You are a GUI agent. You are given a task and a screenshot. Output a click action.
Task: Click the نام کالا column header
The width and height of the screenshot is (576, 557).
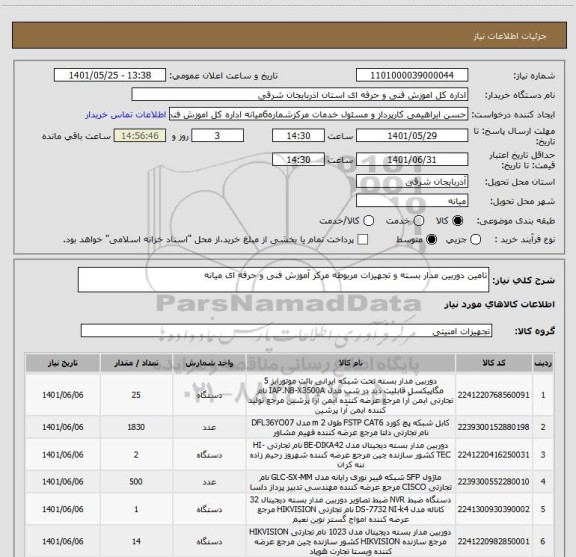click(x=350, y=363)
